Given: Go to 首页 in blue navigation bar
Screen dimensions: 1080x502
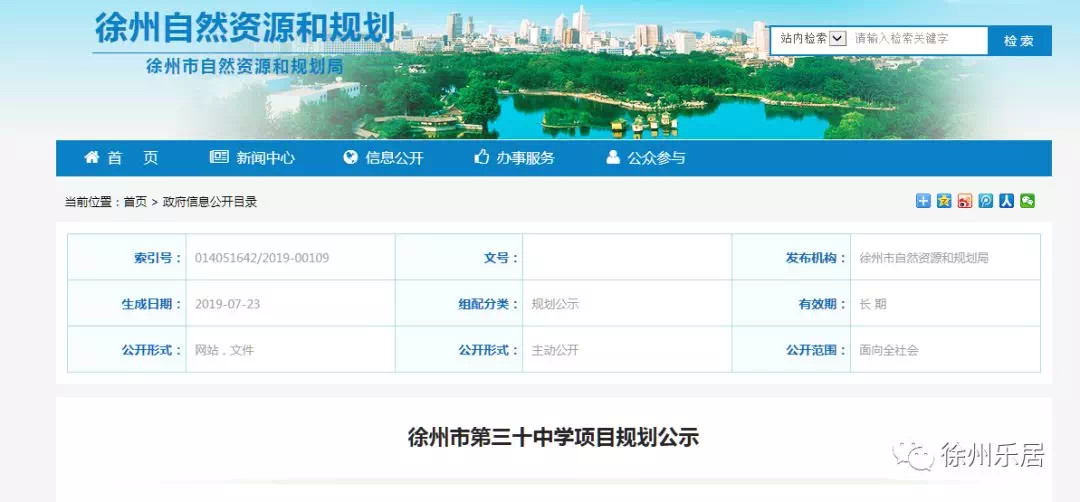Looking at the screenshot, I should 121,158.
